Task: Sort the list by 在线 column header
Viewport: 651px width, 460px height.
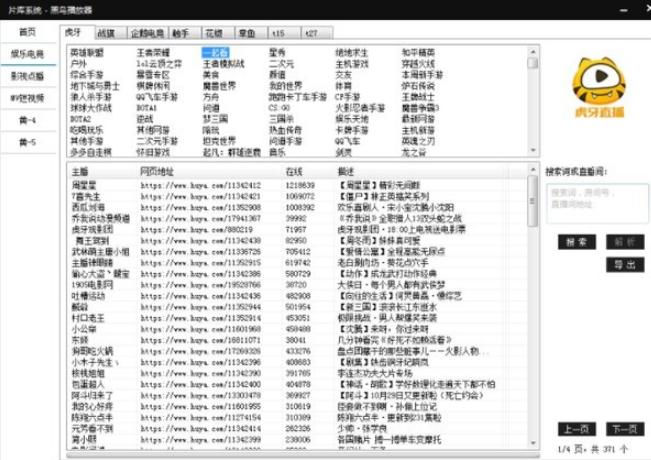Action: [x=294, y=172]
